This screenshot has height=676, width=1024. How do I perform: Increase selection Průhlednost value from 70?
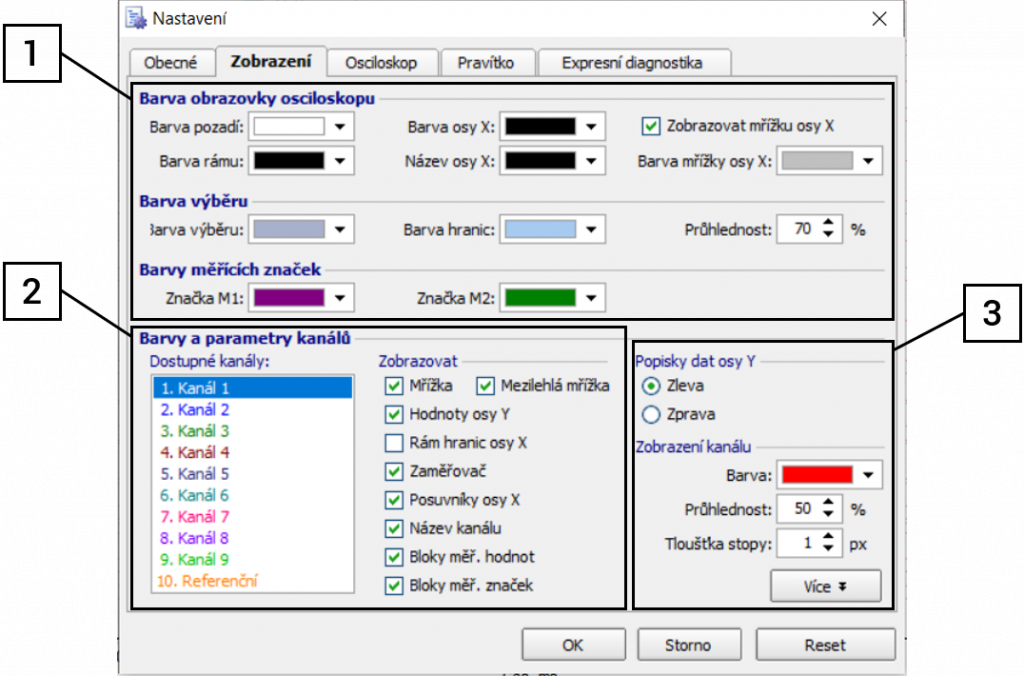tap(829, 223)
